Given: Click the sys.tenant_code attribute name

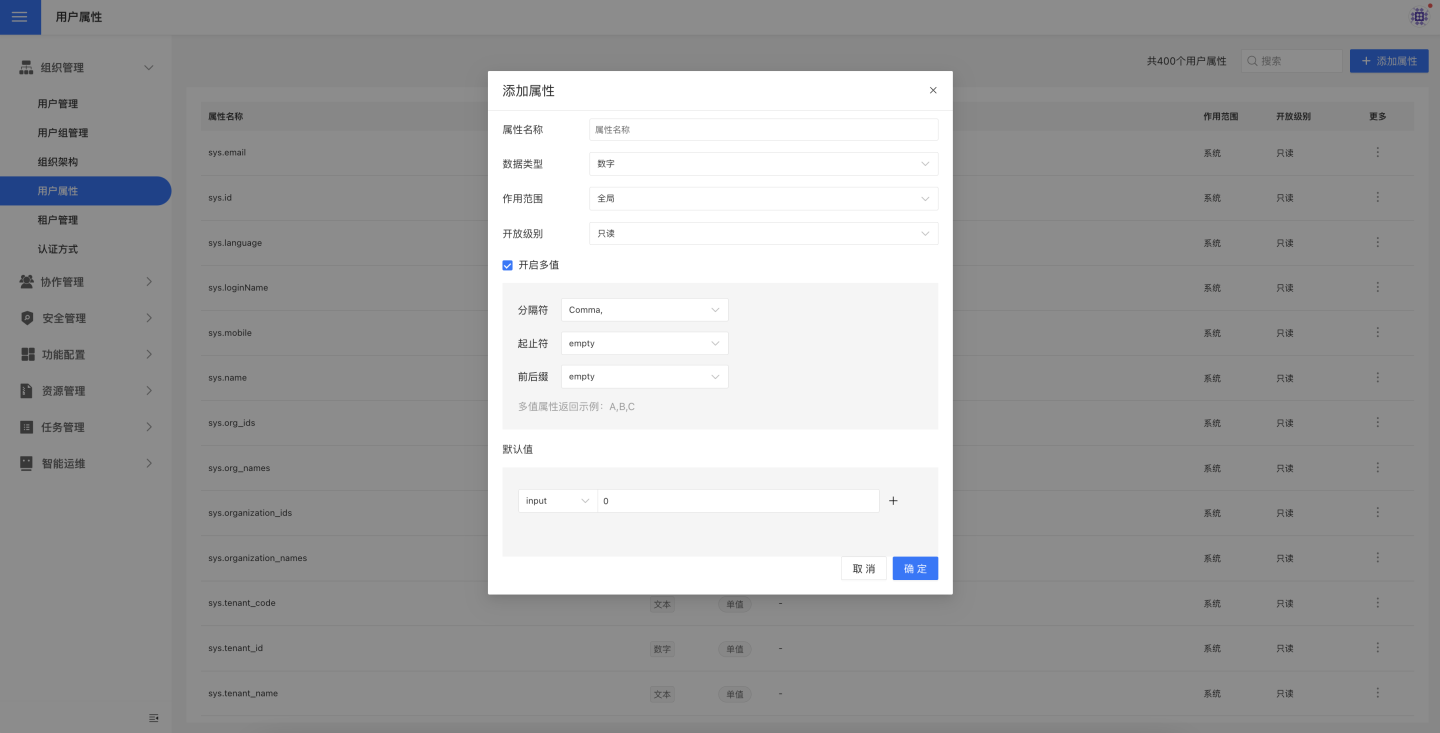Looking at the screenshot, I should pos(242,603).
